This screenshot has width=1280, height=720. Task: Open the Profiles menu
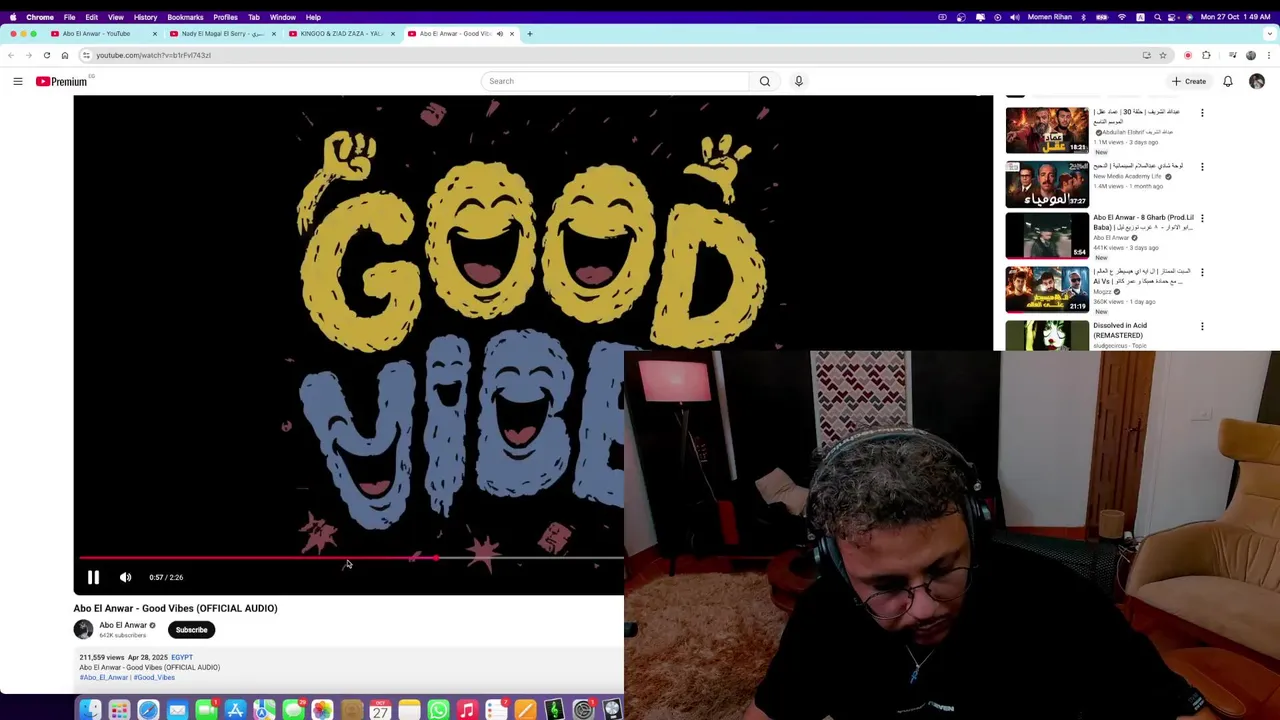pos(225,17)
